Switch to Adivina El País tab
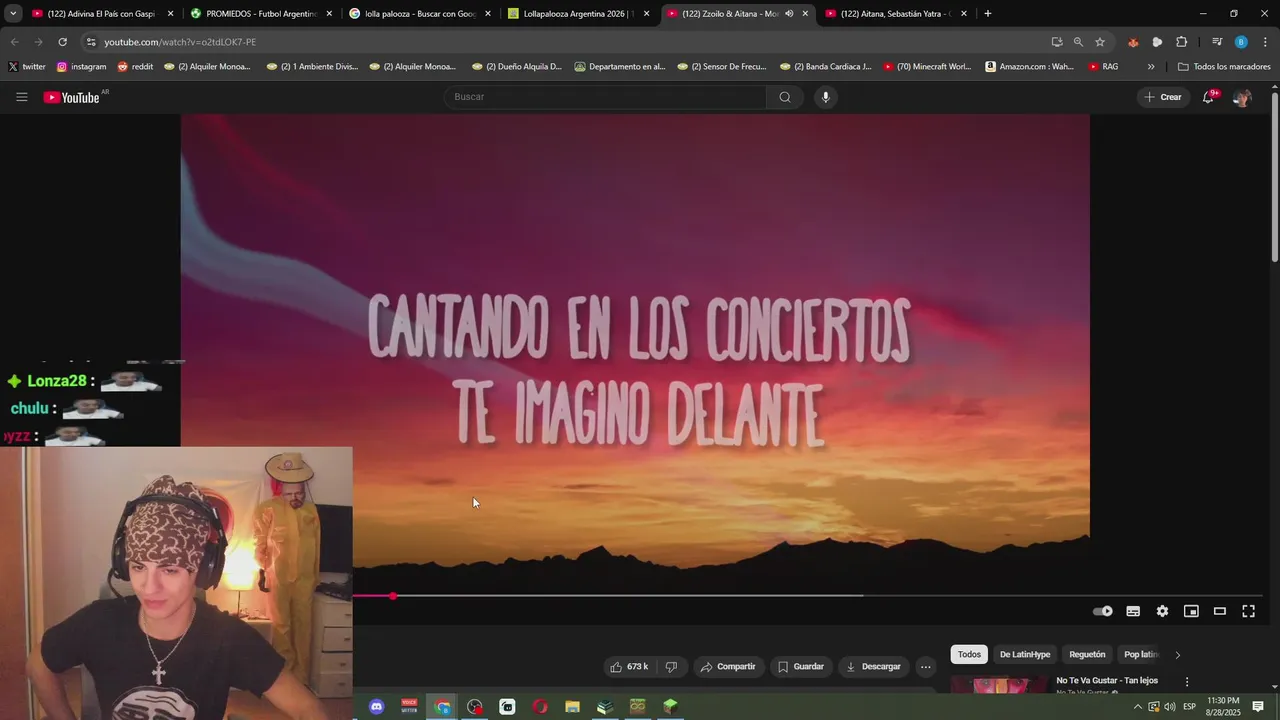1280x720 pixels. coord(101,14)
